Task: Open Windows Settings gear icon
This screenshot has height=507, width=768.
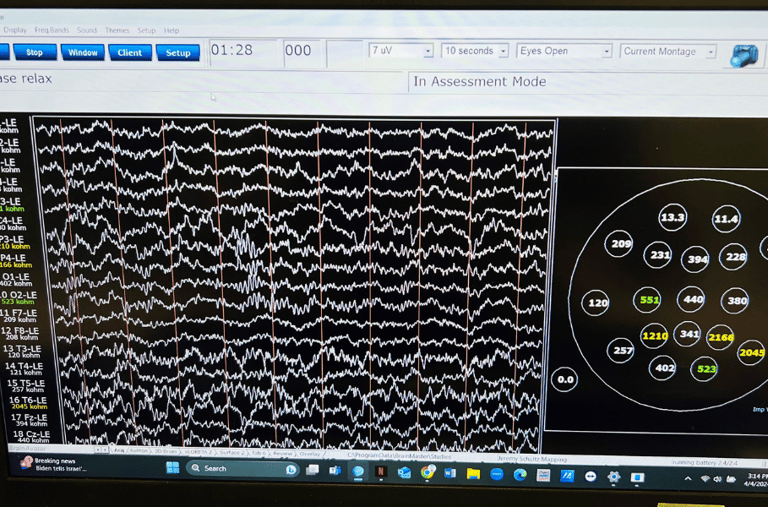Action: [614, 476]
